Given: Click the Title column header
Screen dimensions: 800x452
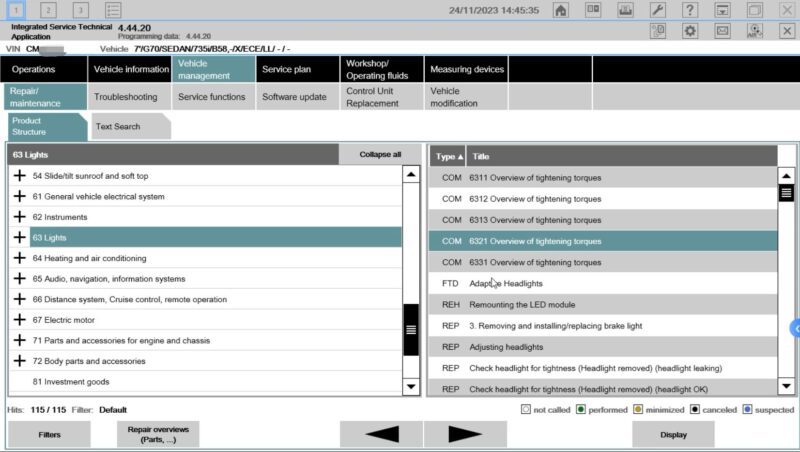Looking at the screenshot, I should (x=622, y=157).
